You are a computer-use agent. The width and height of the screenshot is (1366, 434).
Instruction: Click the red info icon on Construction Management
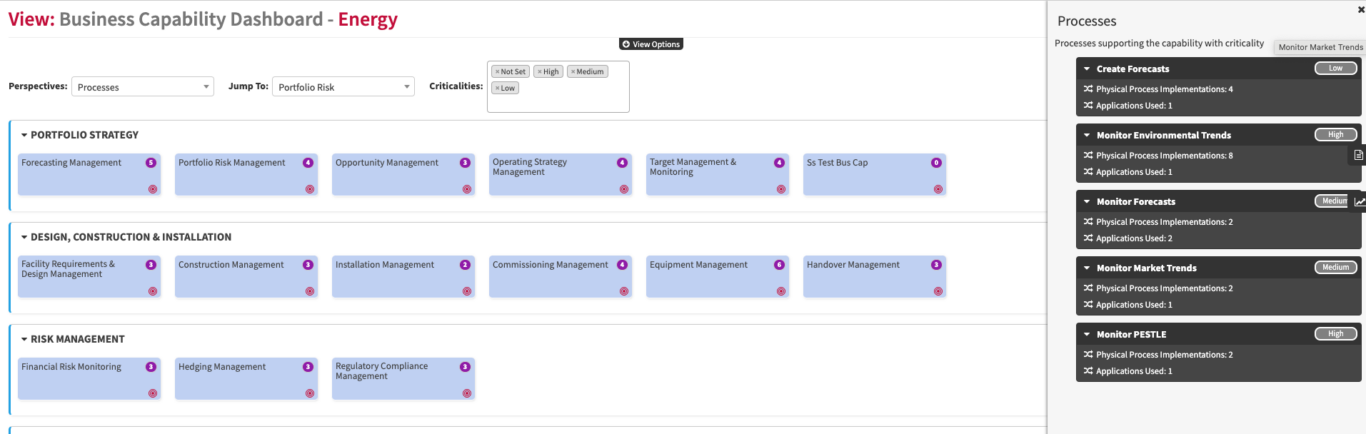coord(310,291)
